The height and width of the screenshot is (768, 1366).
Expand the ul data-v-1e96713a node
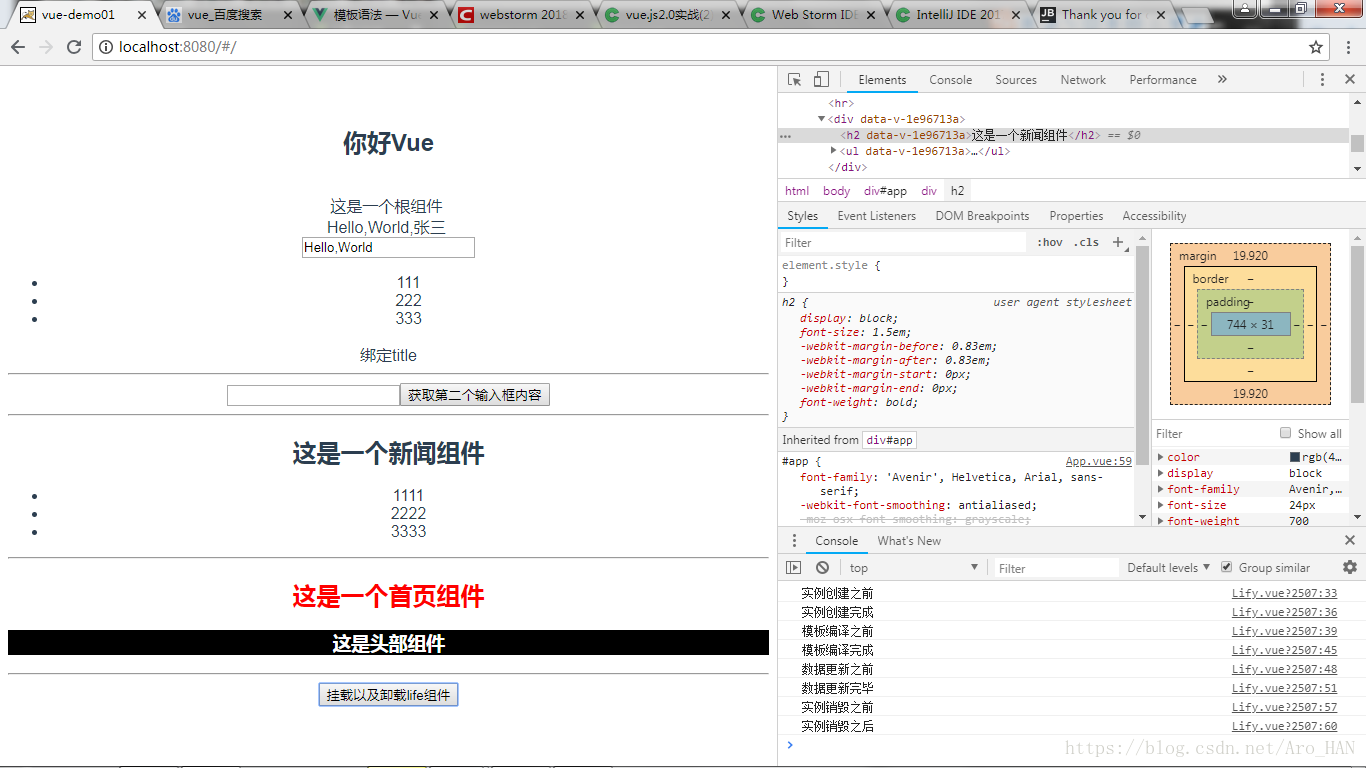point(834,151)
